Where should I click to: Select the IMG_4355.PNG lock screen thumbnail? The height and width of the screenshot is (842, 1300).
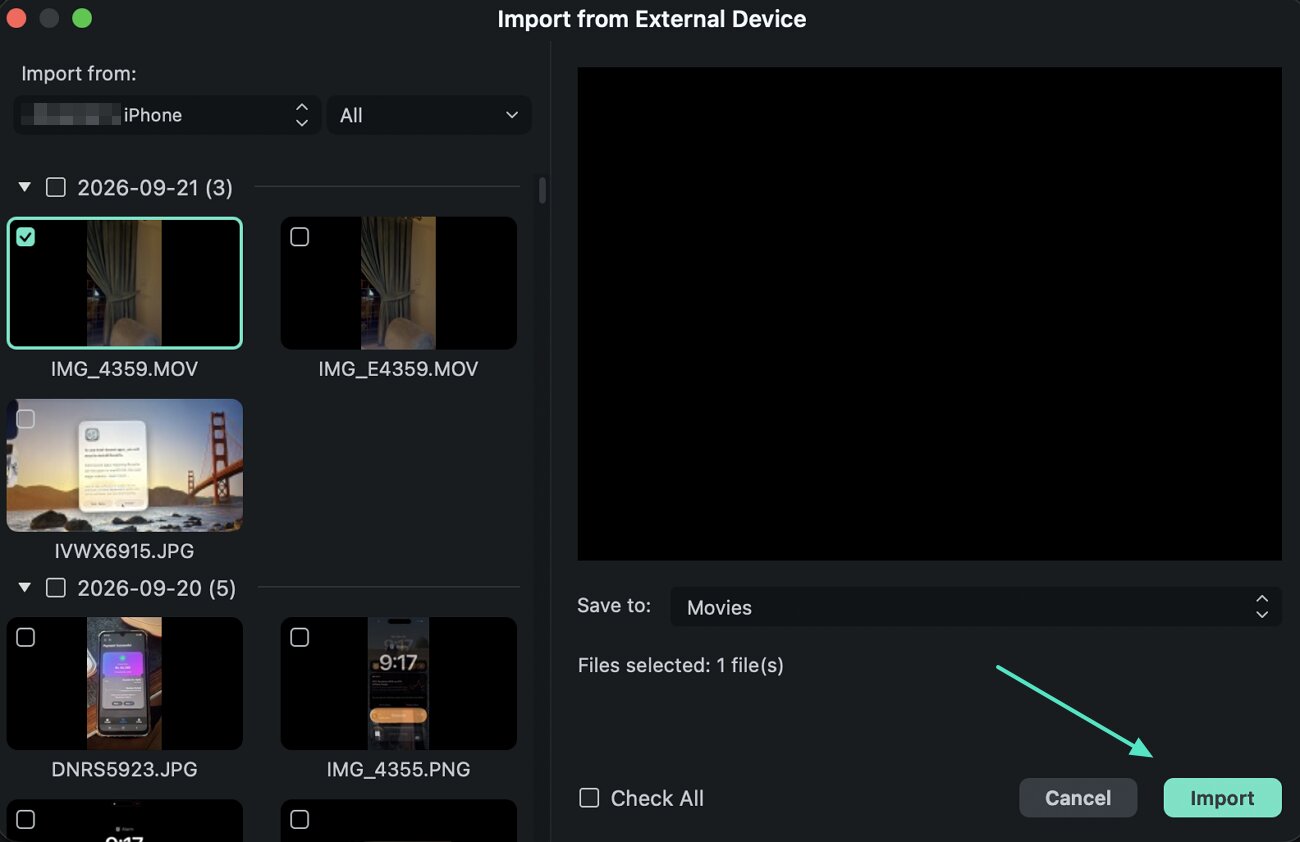coord(399,683)
